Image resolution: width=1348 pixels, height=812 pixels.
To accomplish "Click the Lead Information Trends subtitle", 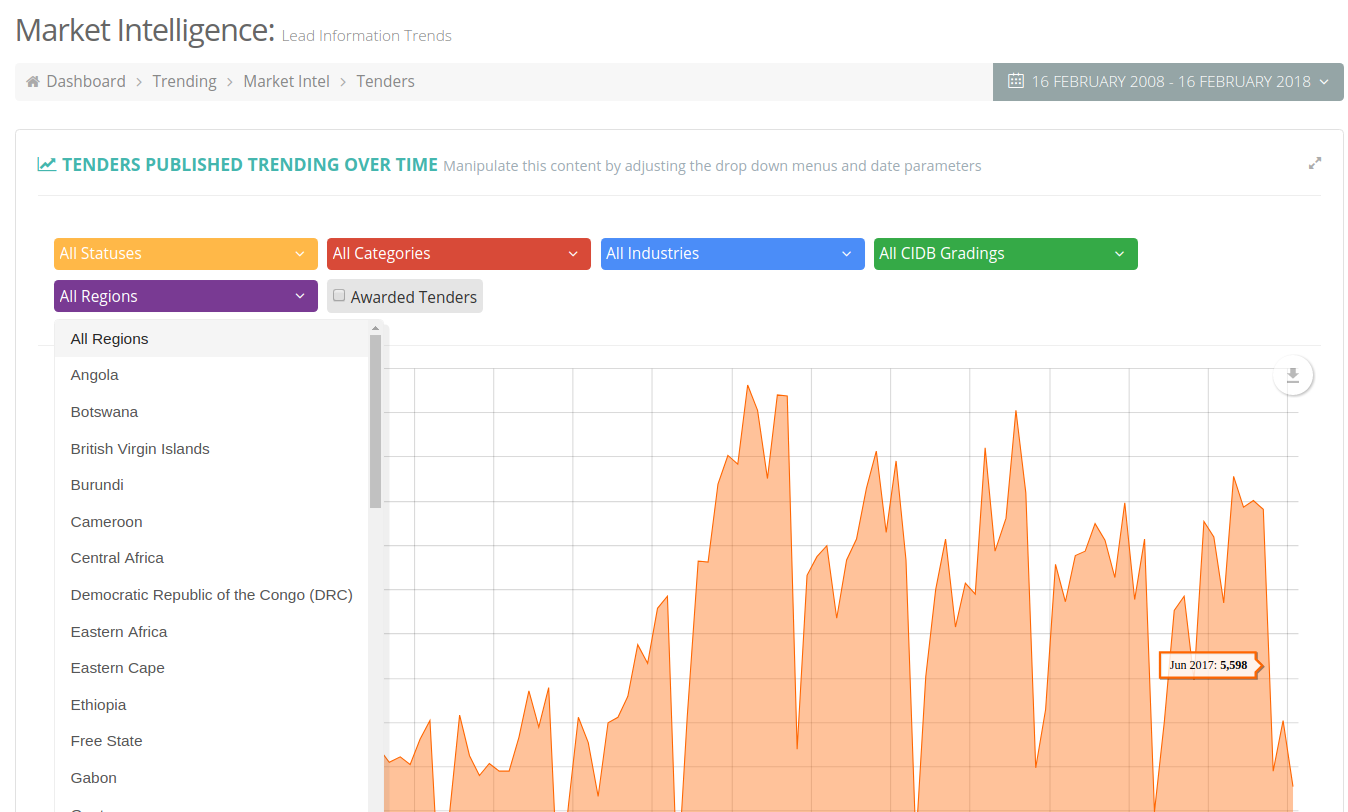I will (x=367, y=36).
